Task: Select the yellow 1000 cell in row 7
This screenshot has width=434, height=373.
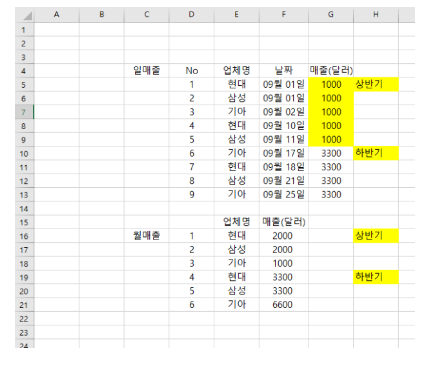Action: click(x=331, y=112)
